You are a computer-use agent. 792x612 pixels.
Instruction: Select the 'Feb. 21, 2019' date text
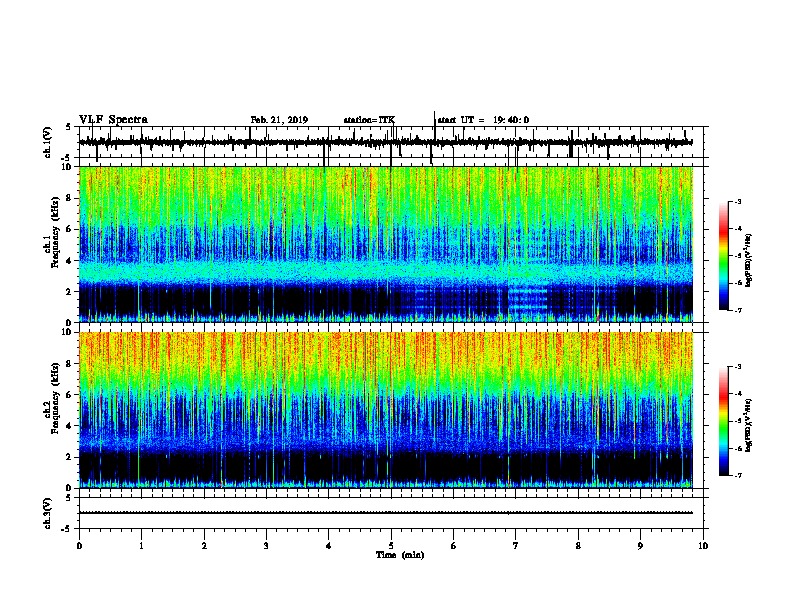click(x=279, y=120)
